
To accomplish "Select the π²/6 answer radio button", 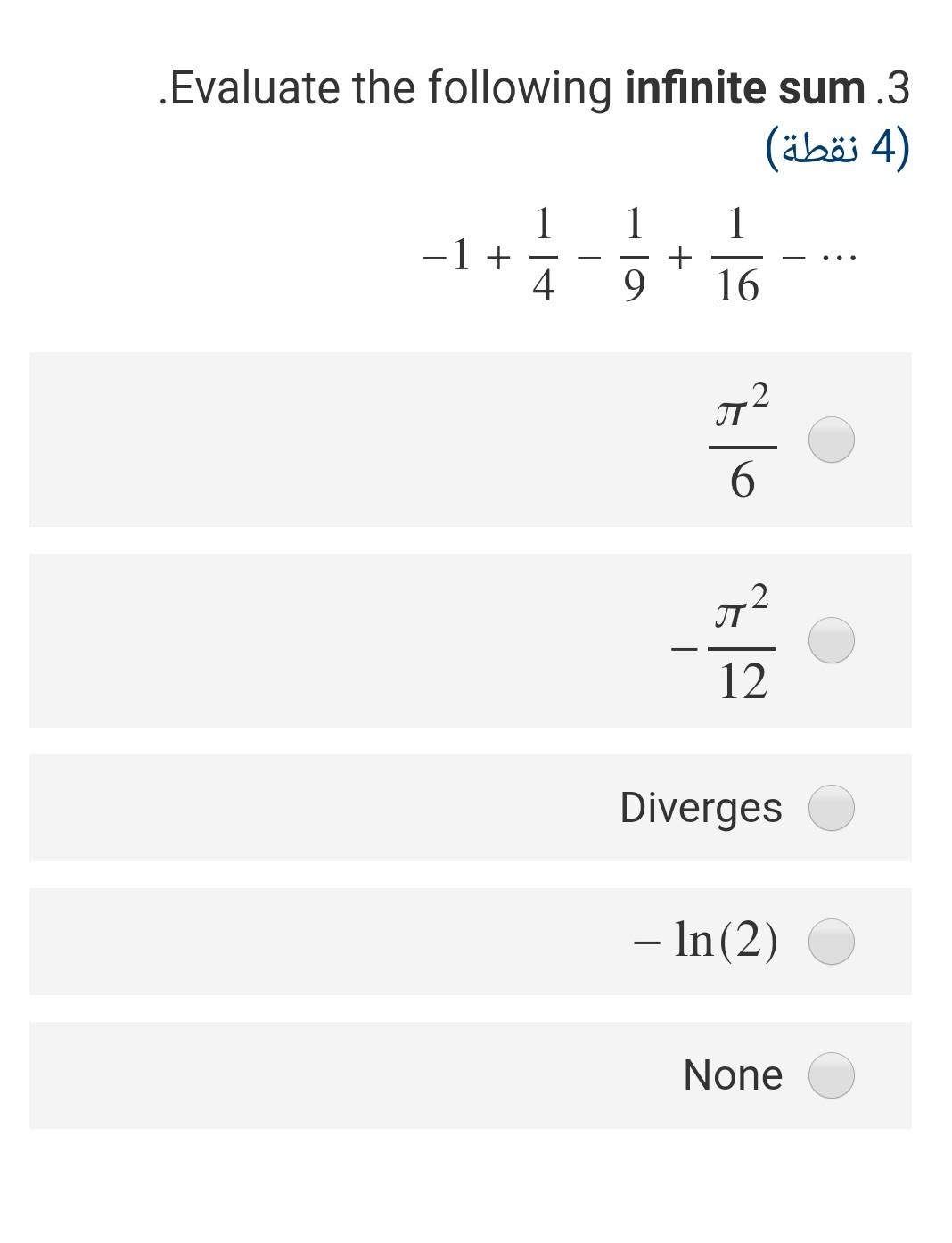I will (831, 439).
